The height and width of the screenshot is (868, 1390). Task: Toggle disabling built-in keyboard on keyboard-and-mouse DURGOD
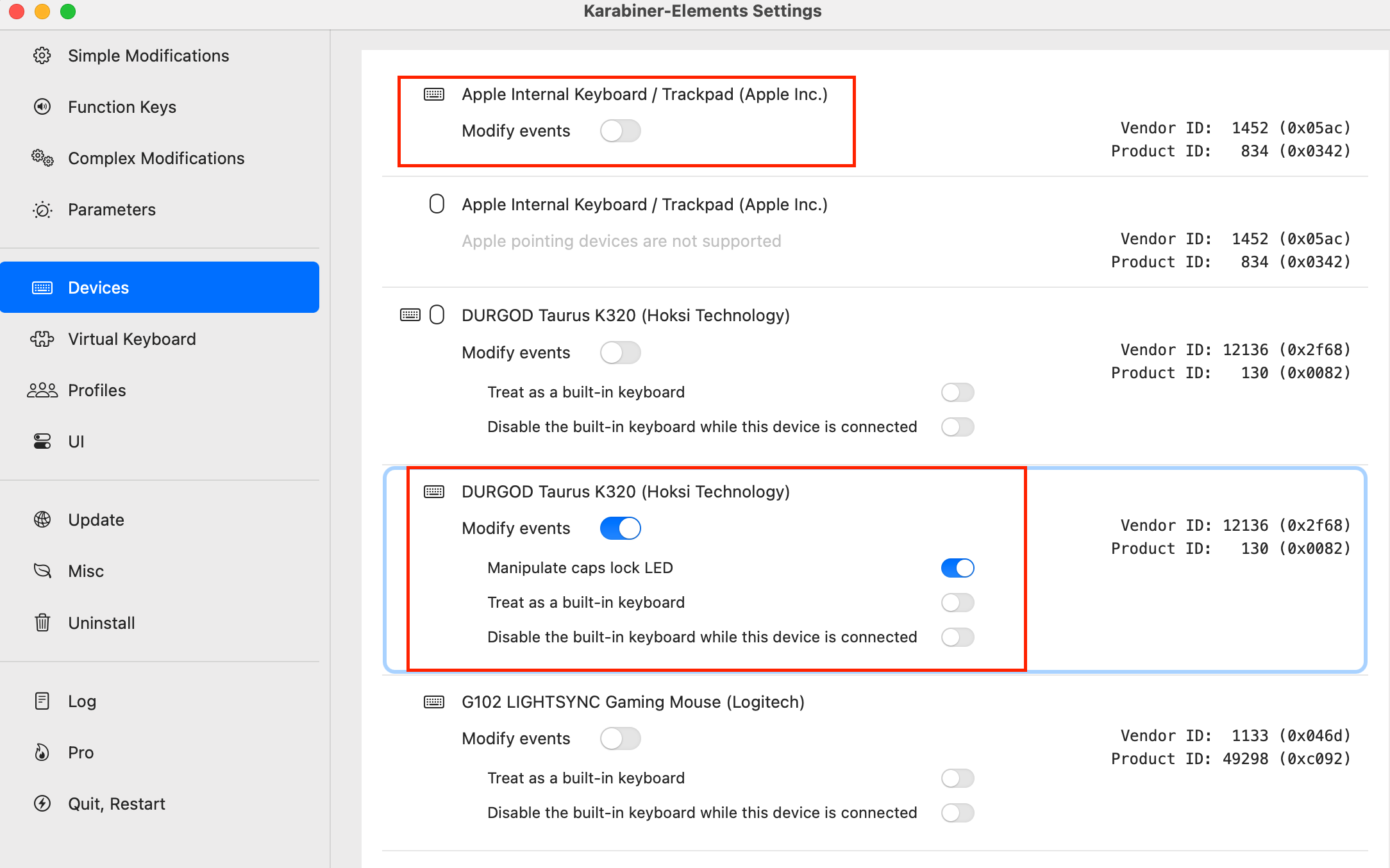click(x=958, y=427)
